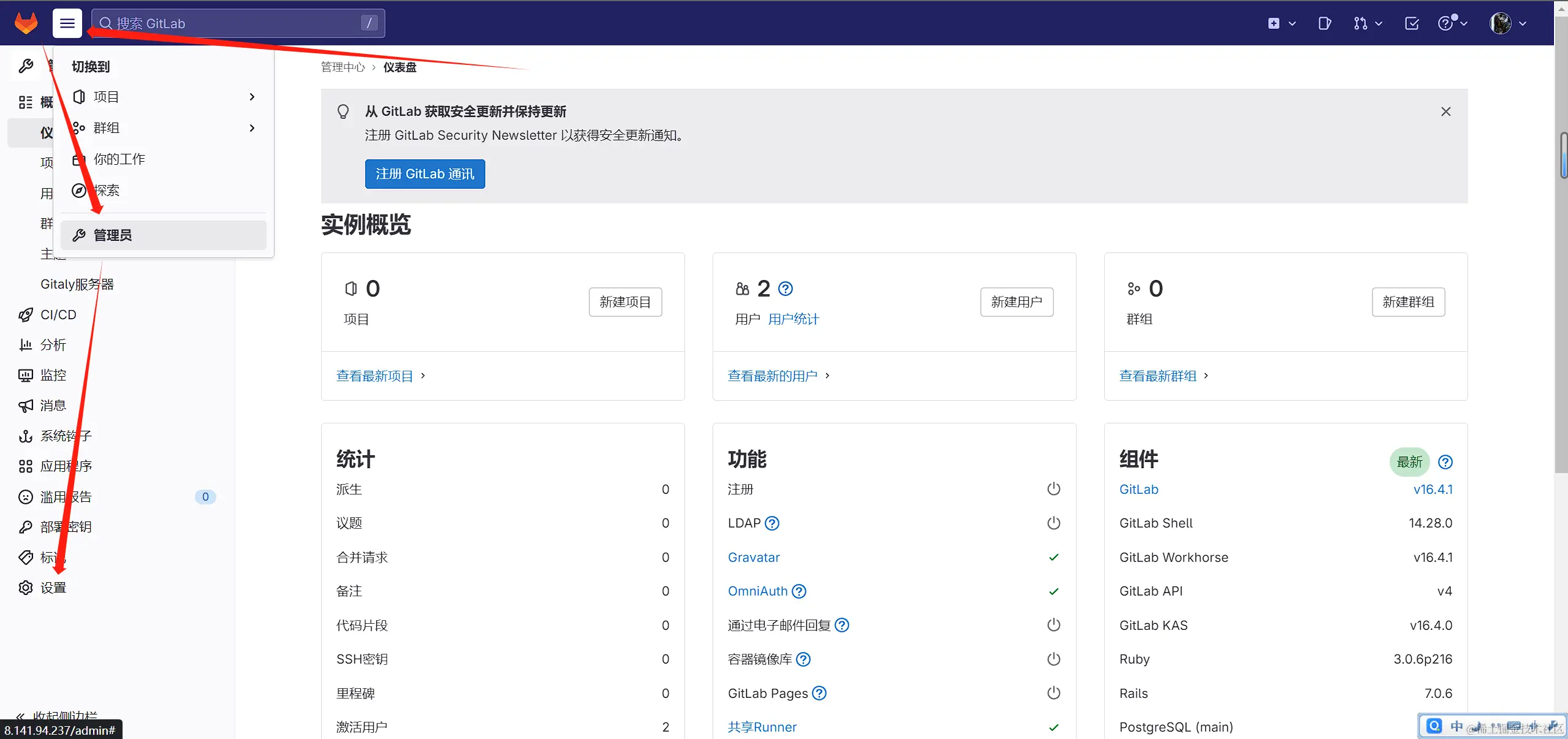Click the 注册 GitLab 通讯 button
Viewport: 1568px width, 739px height.
click(x=425, y=174)
